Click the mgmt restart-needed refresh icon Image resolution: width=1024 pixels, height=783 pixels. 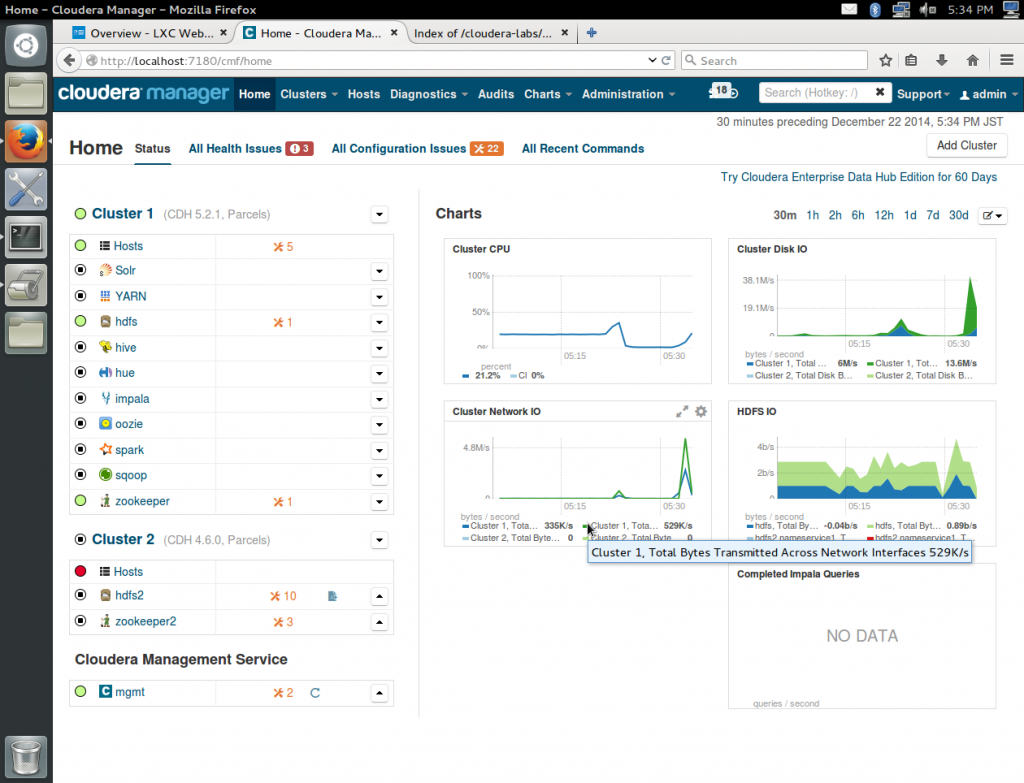(x=315, y=693)
